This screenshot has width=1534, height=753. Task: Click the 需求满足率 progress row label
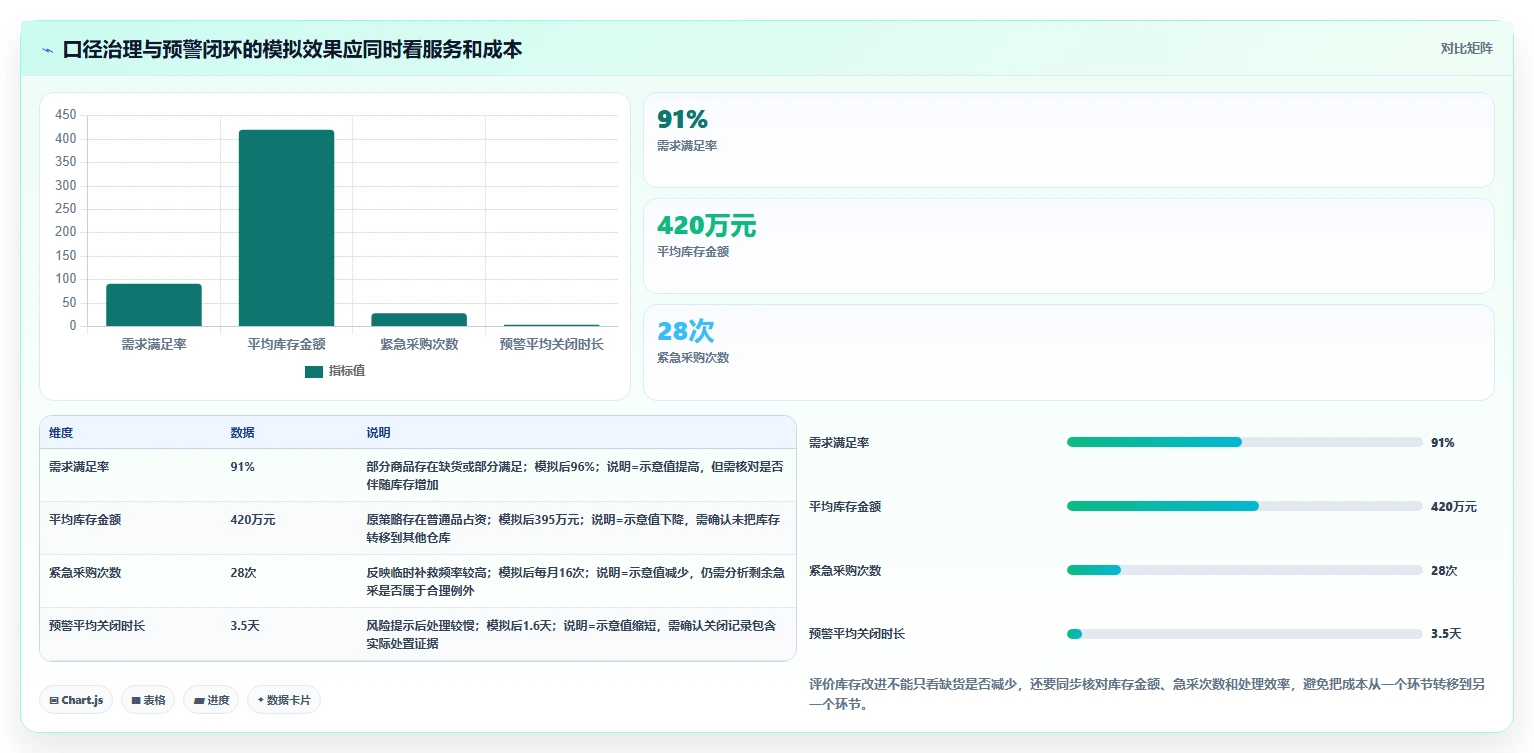click(x=839, y=442)
